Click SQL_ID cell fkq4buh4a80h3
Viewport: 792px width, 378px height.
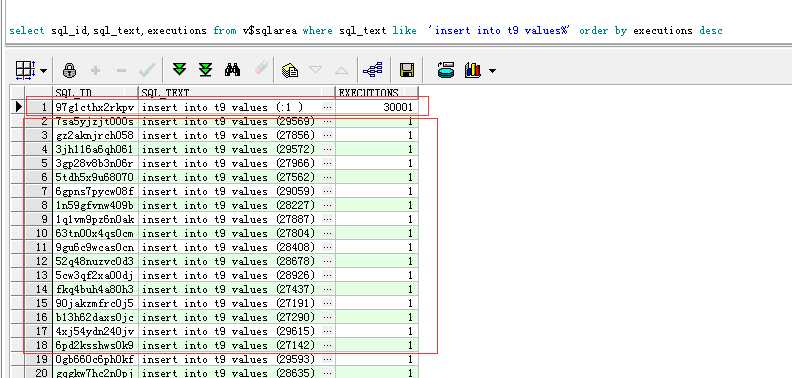[x=95, y=290]
